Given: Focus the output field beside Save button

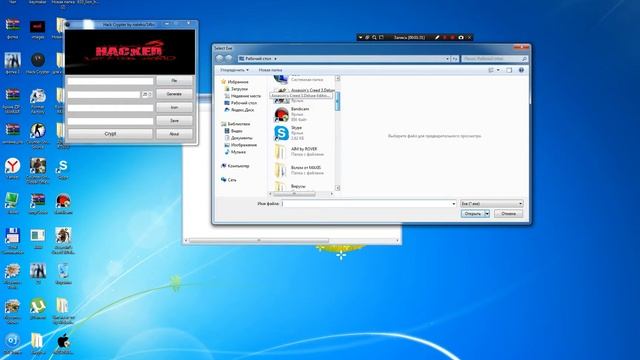Looking at the screenshot, I should click(x=110, y=121).
